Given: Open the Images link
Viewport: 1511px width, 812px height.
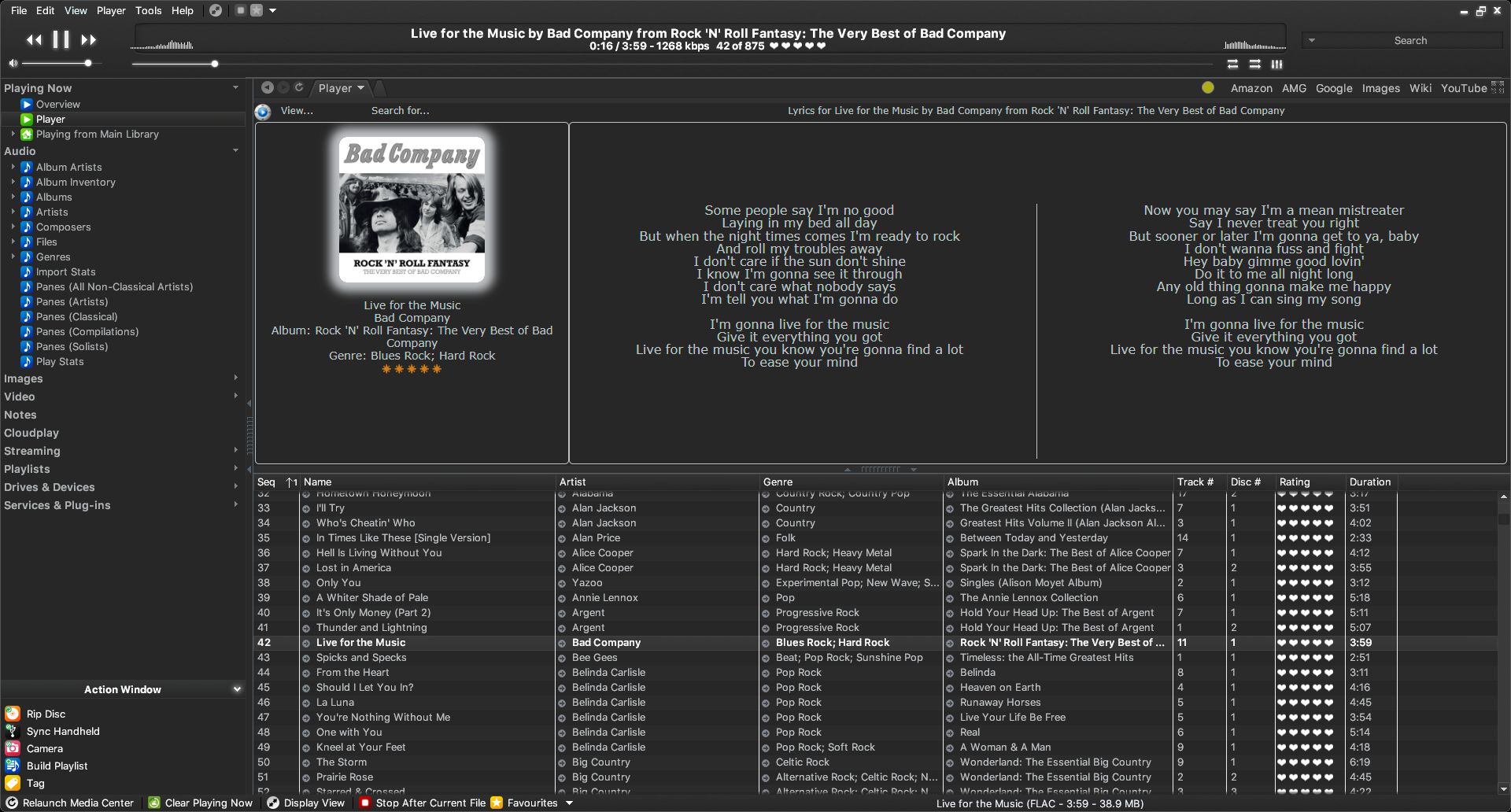Looking at the screenshot, I should tap(1381, 88).
